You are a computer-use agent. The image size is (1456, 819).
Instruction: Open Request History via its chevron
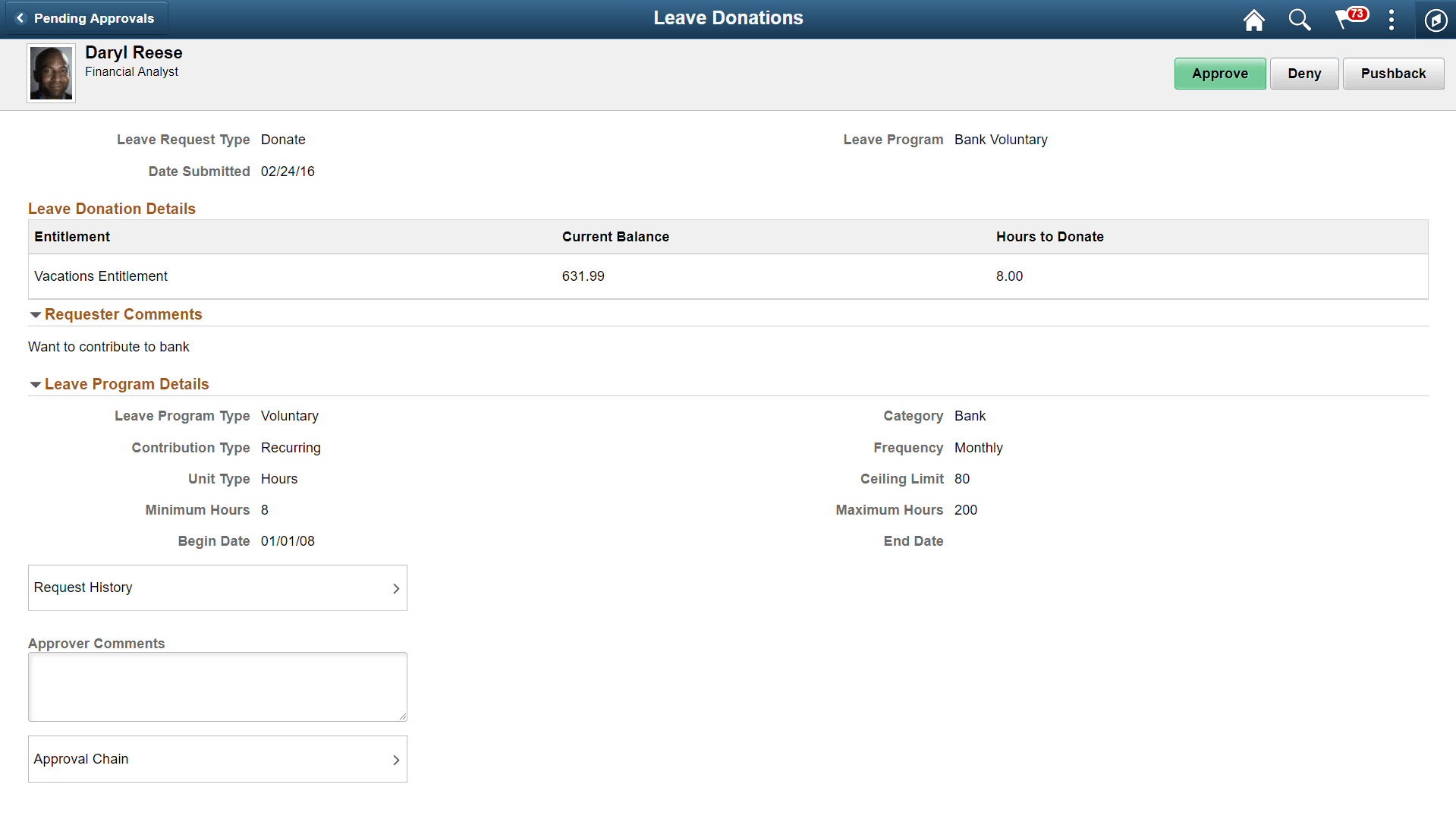[395, 587]
